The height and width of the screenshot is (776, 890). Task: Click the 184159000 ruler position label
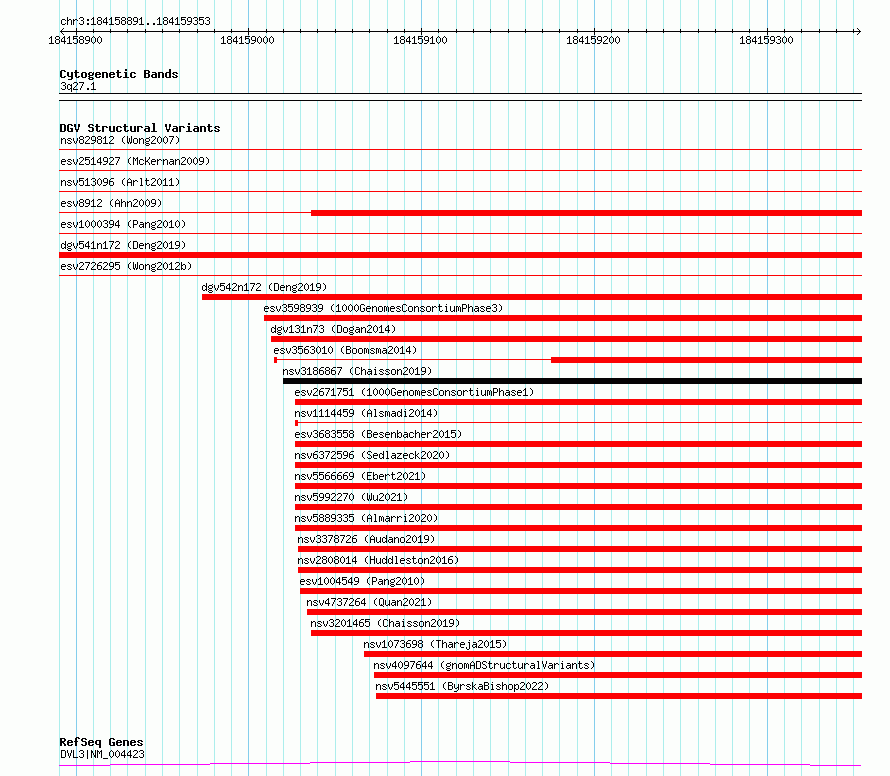pyautogui.click(x=247, y=40)
